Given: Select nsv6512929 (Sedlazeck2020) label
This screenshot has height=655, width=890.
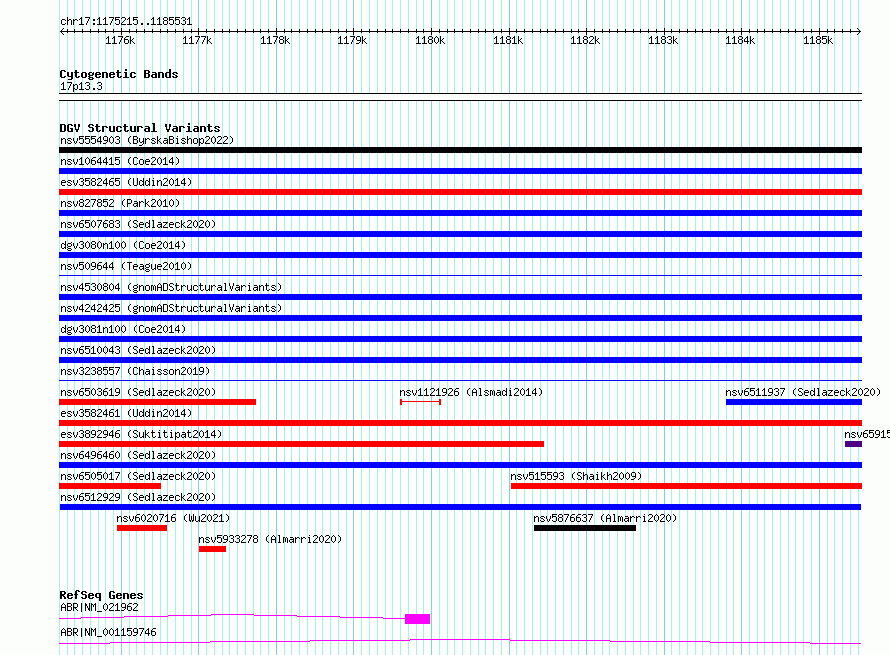Looking at the screenshot, I should (x=138, y=497).
